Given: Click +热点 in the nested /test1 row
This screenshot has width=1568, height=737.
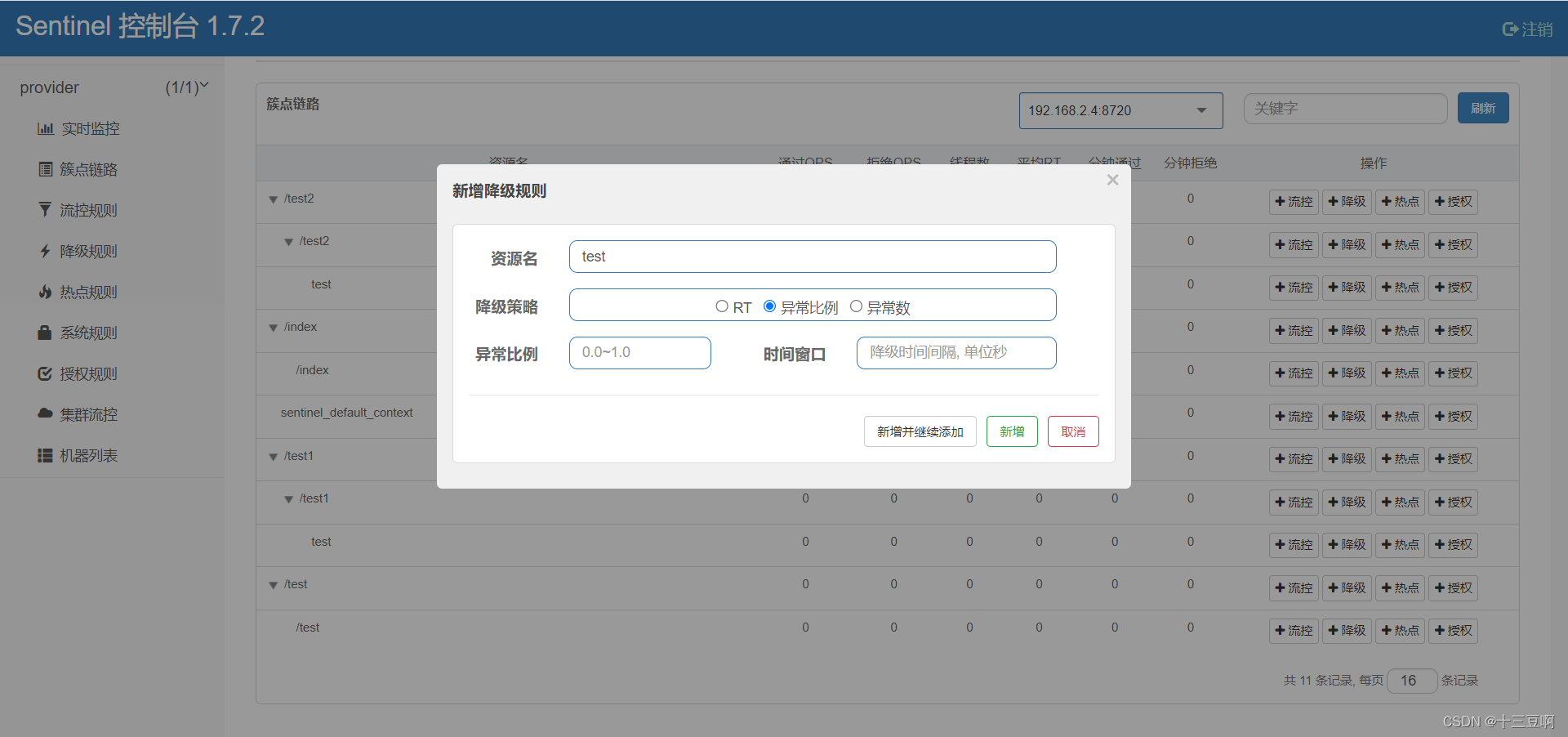Looking at the screenshot, I should [1400, 502].
